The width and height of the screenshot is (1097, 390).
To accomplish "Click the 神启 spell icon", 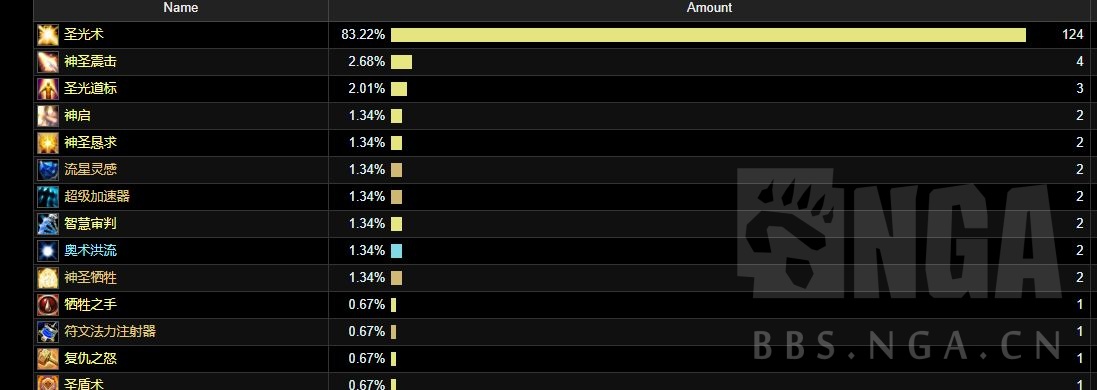I will (48, 116).
